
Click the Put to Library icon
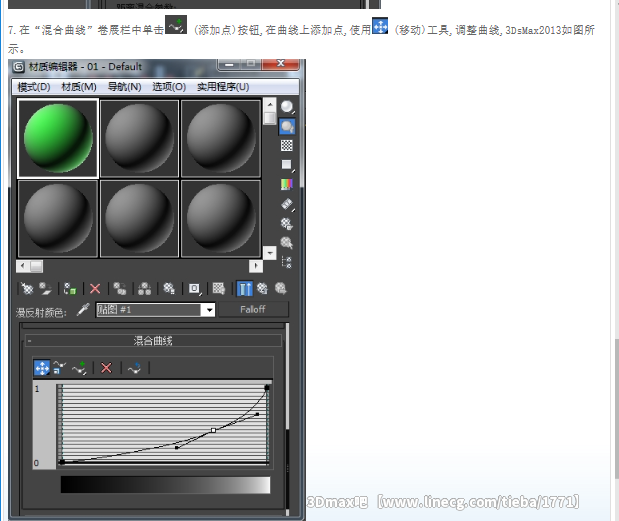click(169, 289)
